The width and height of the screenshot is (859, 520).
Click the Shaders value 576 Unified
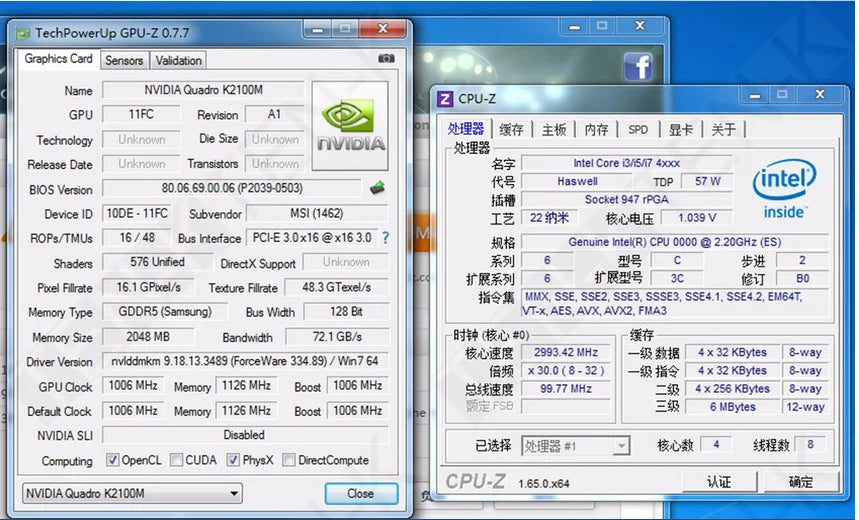pos(157,262)
